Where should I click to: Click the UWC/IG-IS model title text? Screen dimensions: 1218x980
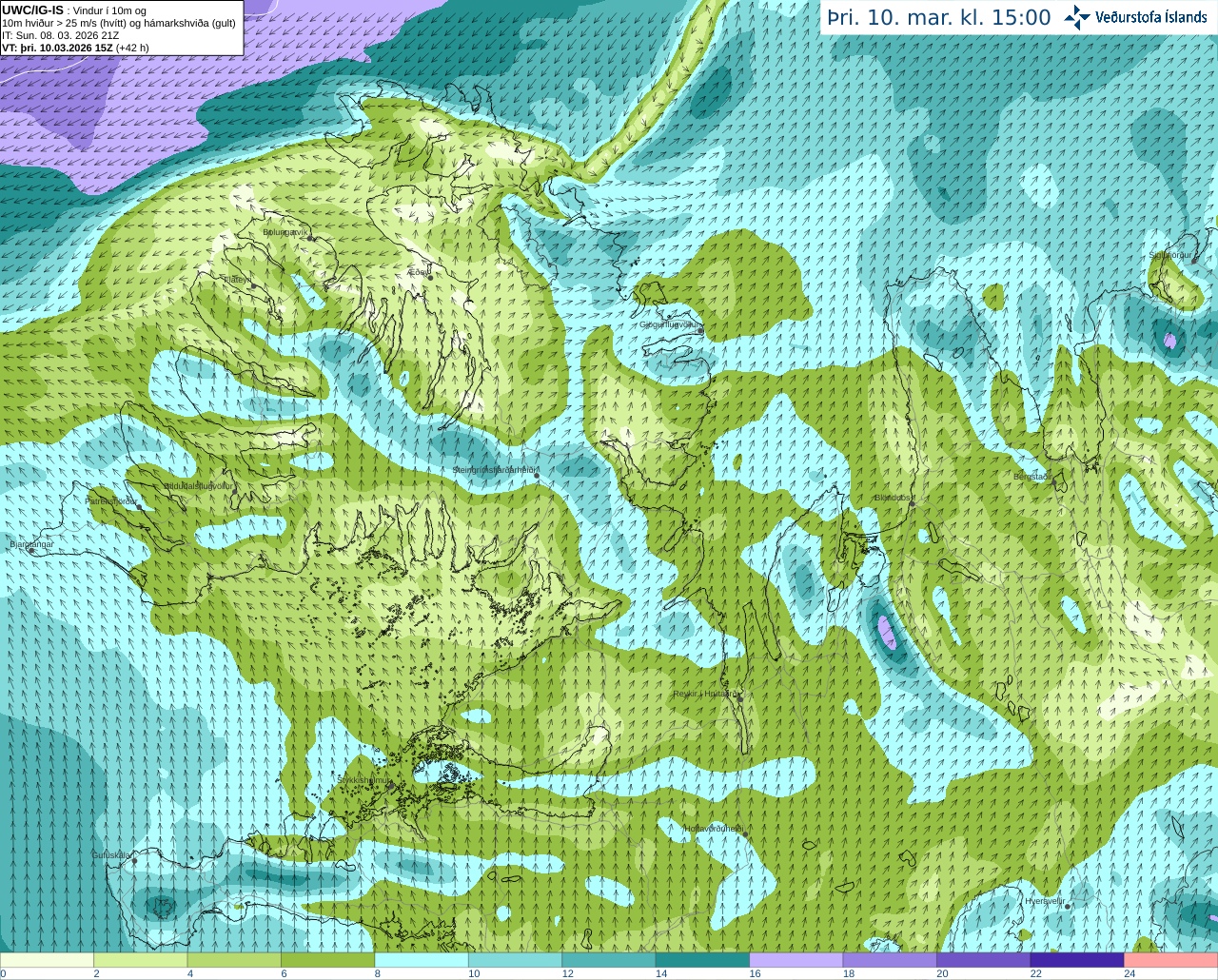[32, 10]
